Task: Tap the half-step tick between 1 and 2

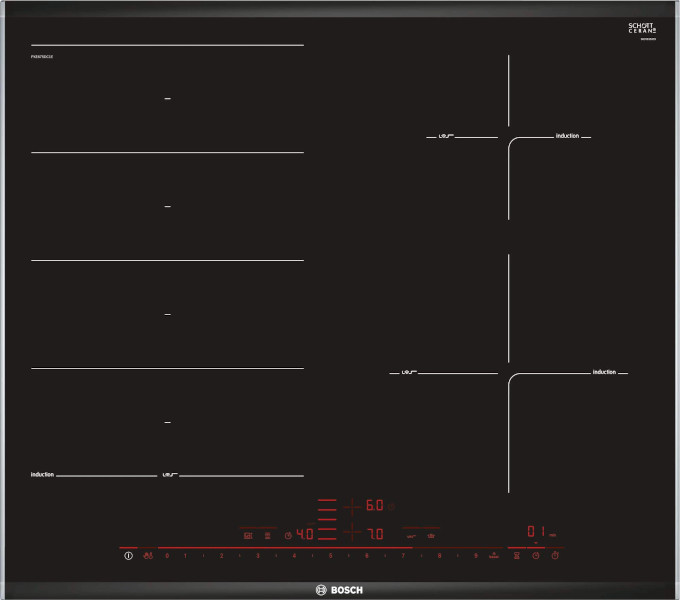Action: pyautogui.click(x=203, y=556)
